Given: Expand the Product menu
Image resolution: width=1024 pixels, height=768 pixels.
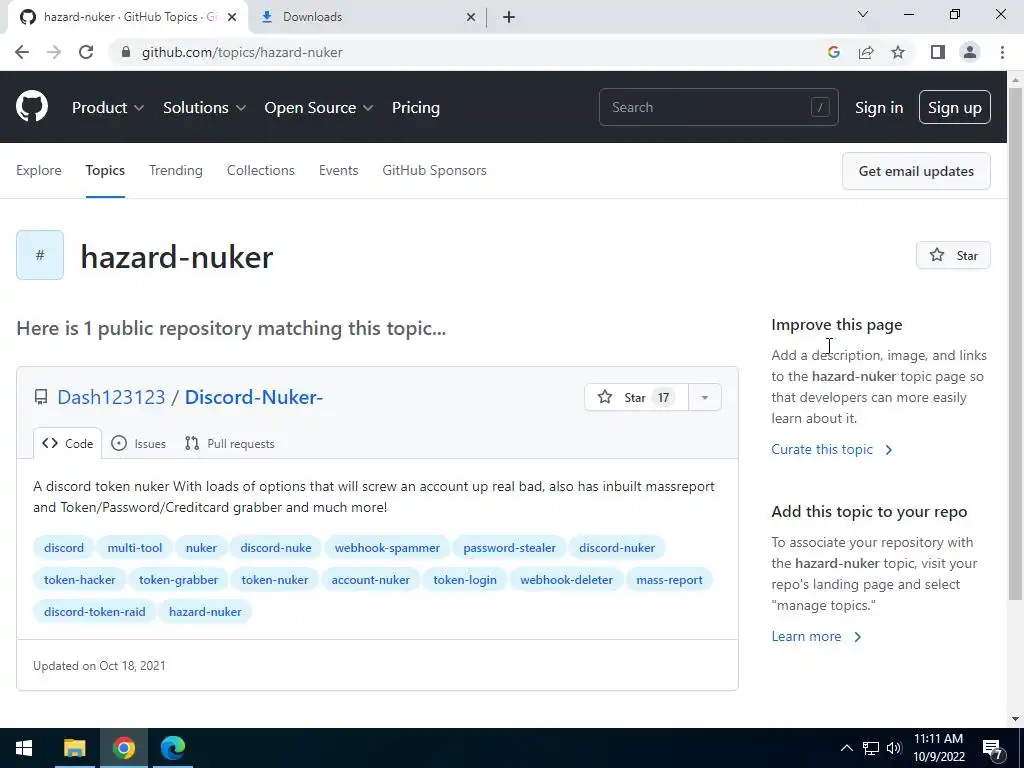Looking at the screenshot, I should click(x=108, y=108).
